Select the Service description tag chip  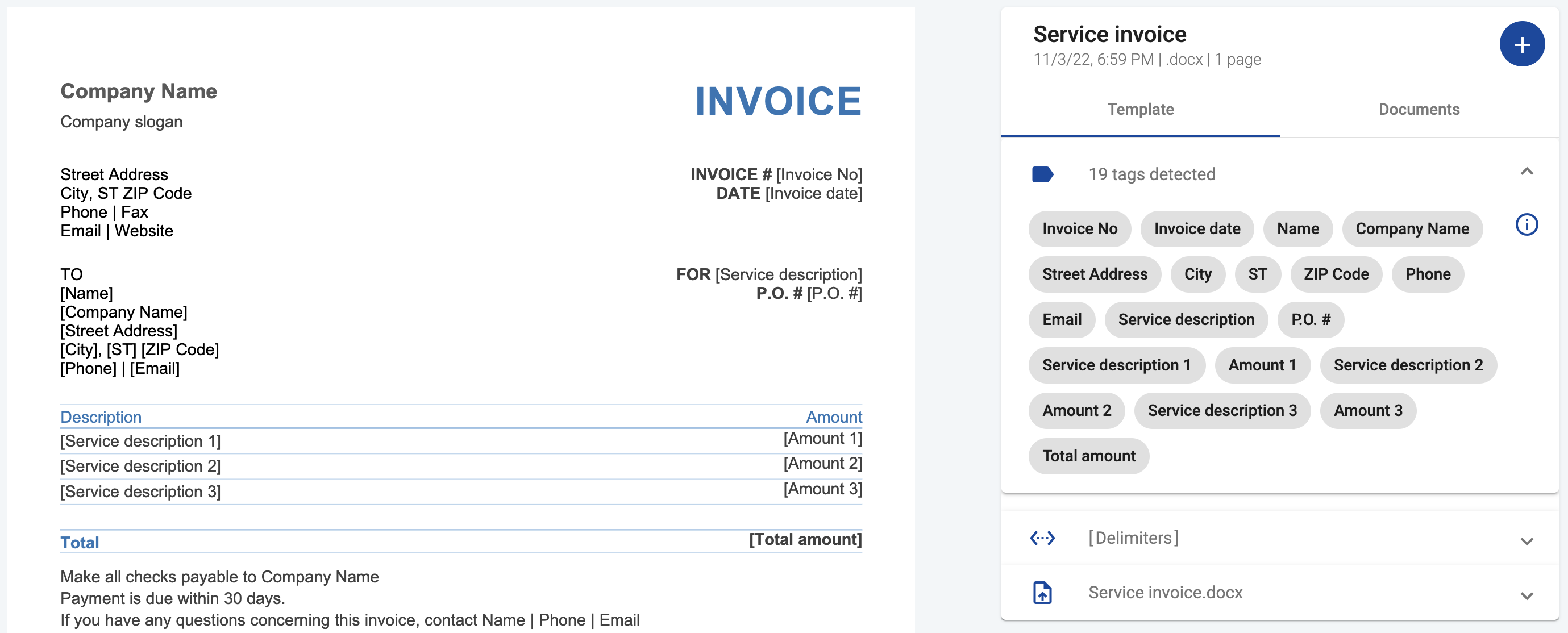coord(1186,320)
